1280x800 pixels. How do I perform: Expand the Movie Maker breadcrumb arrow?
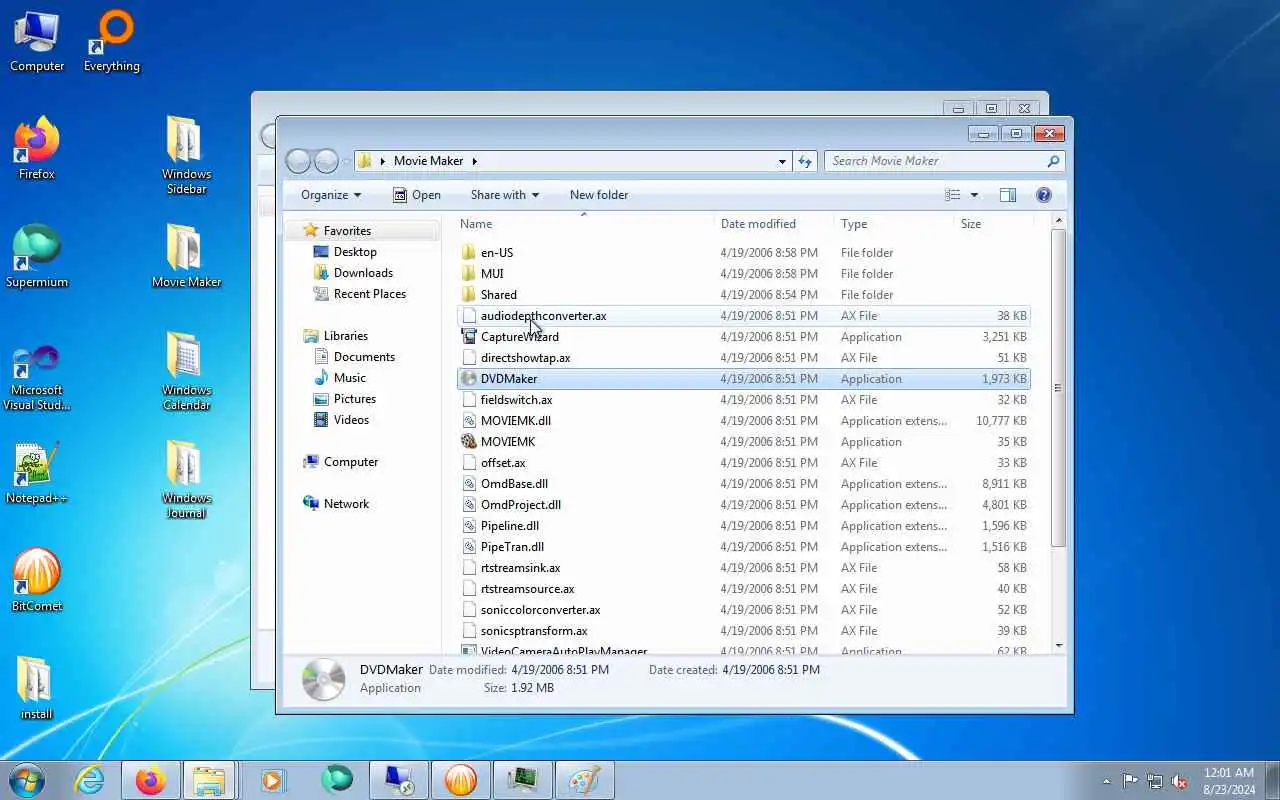[x=475, y=161]
